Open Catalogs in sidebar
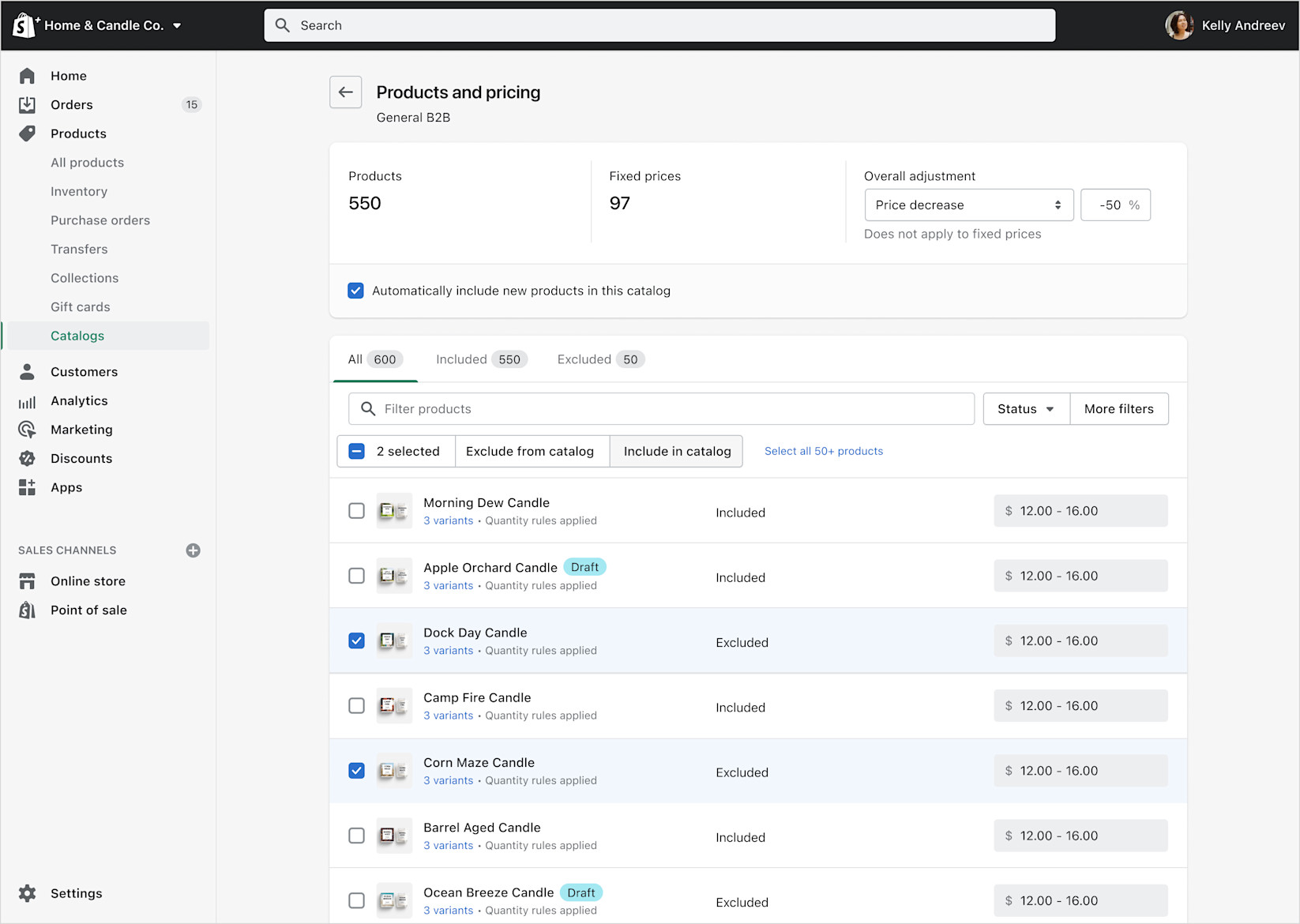1300x924 pixels. [77, 336]
